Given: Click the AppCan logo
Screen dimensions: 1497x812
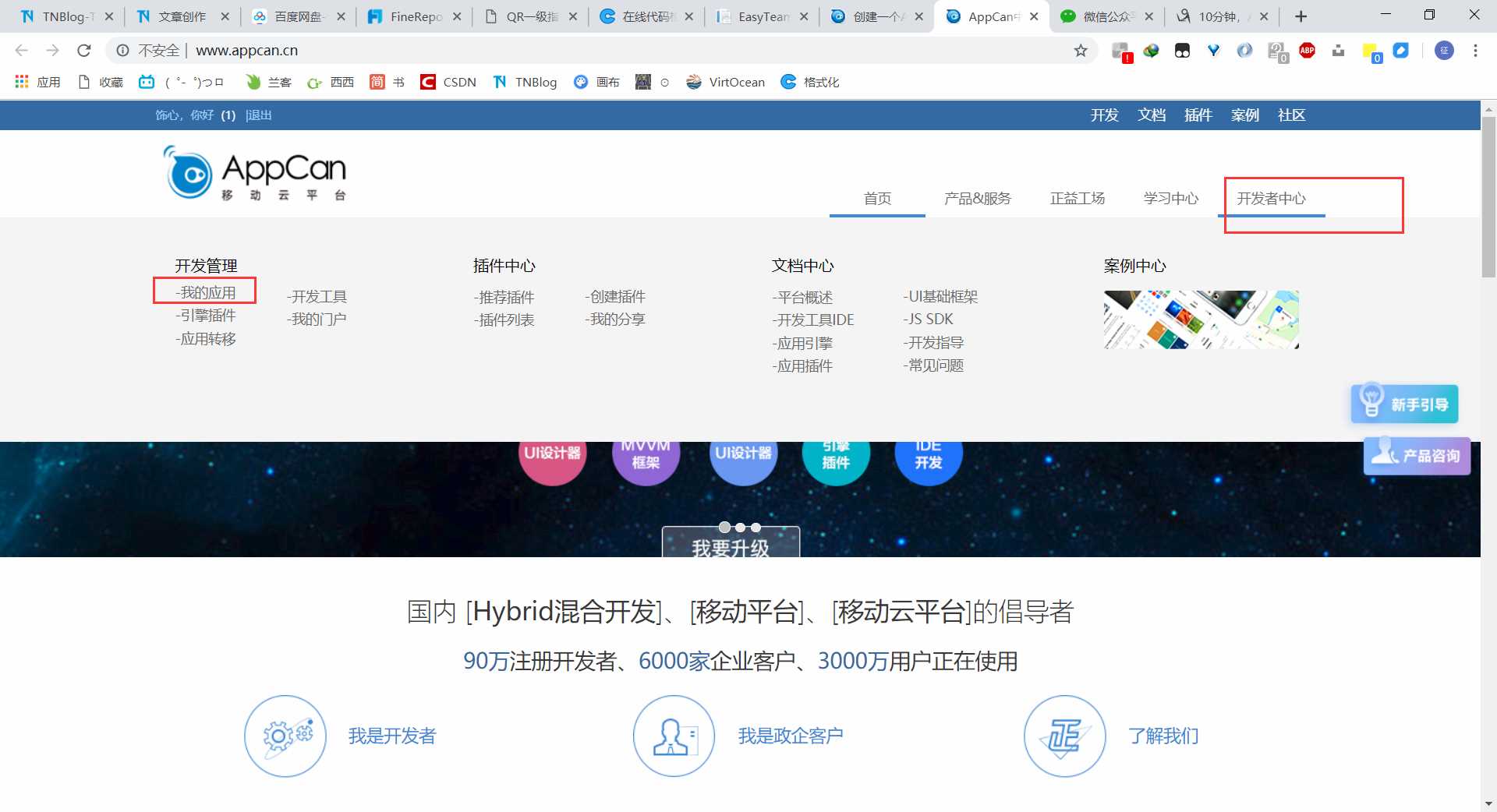Looking at the screenshot, I should [253, 173].
